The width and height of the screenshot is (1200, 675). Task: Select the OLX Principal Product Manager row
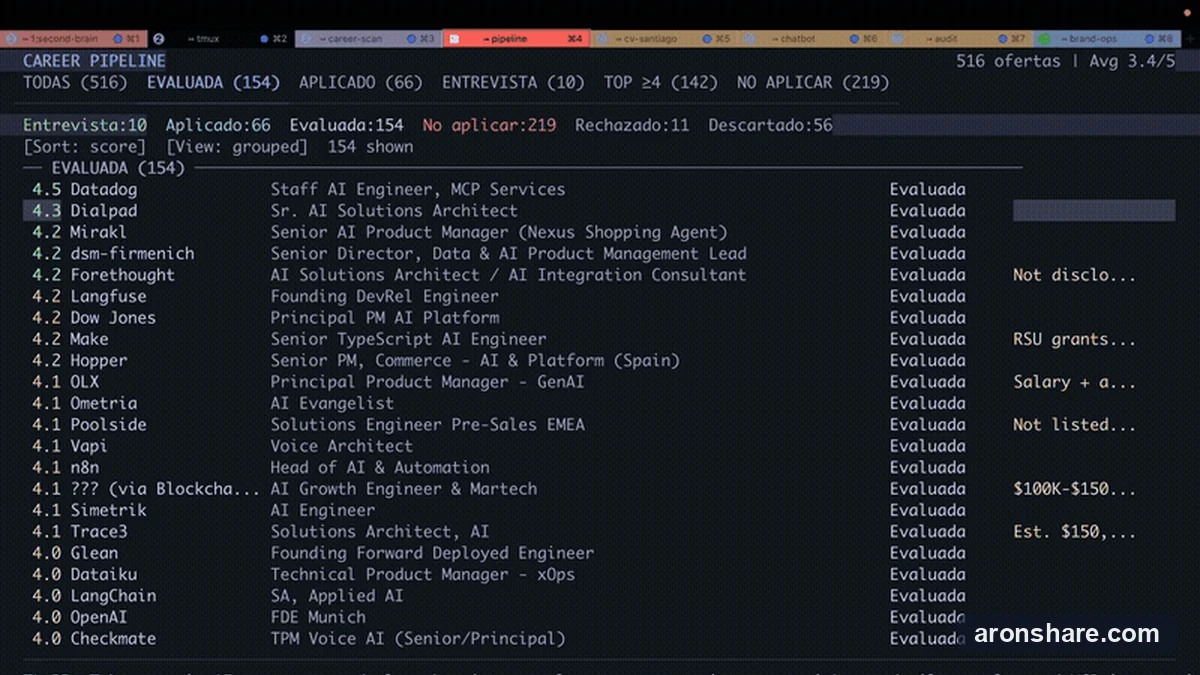600,382
